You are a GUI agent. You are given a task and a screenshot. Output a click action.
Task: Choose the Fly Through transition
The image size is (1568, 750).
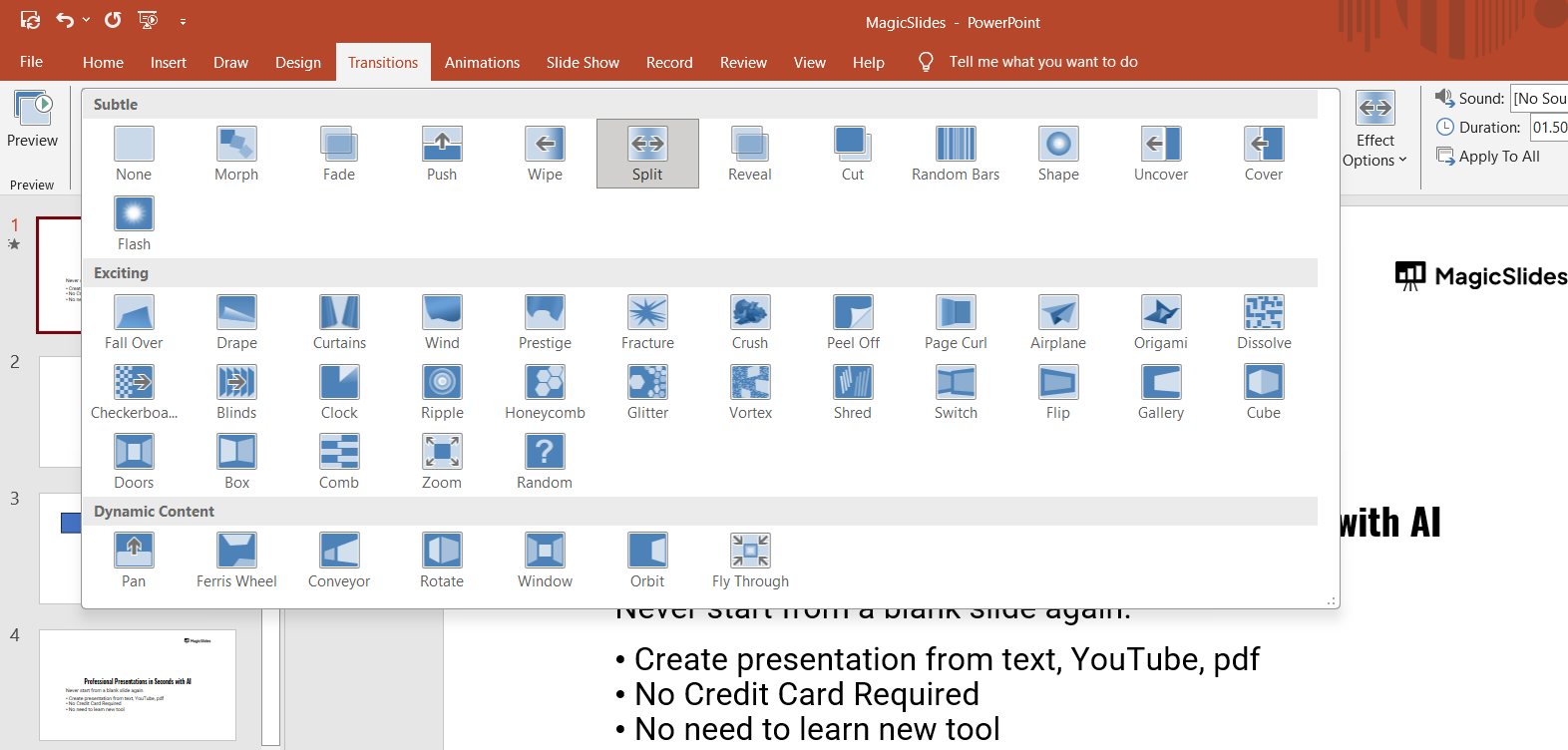click(750, 561)
